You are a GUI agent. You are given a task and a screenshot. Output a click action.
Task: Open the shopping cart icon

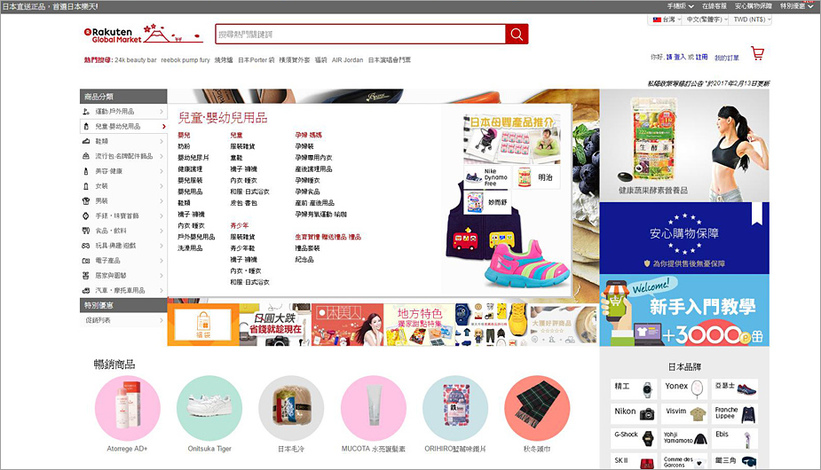757,54
